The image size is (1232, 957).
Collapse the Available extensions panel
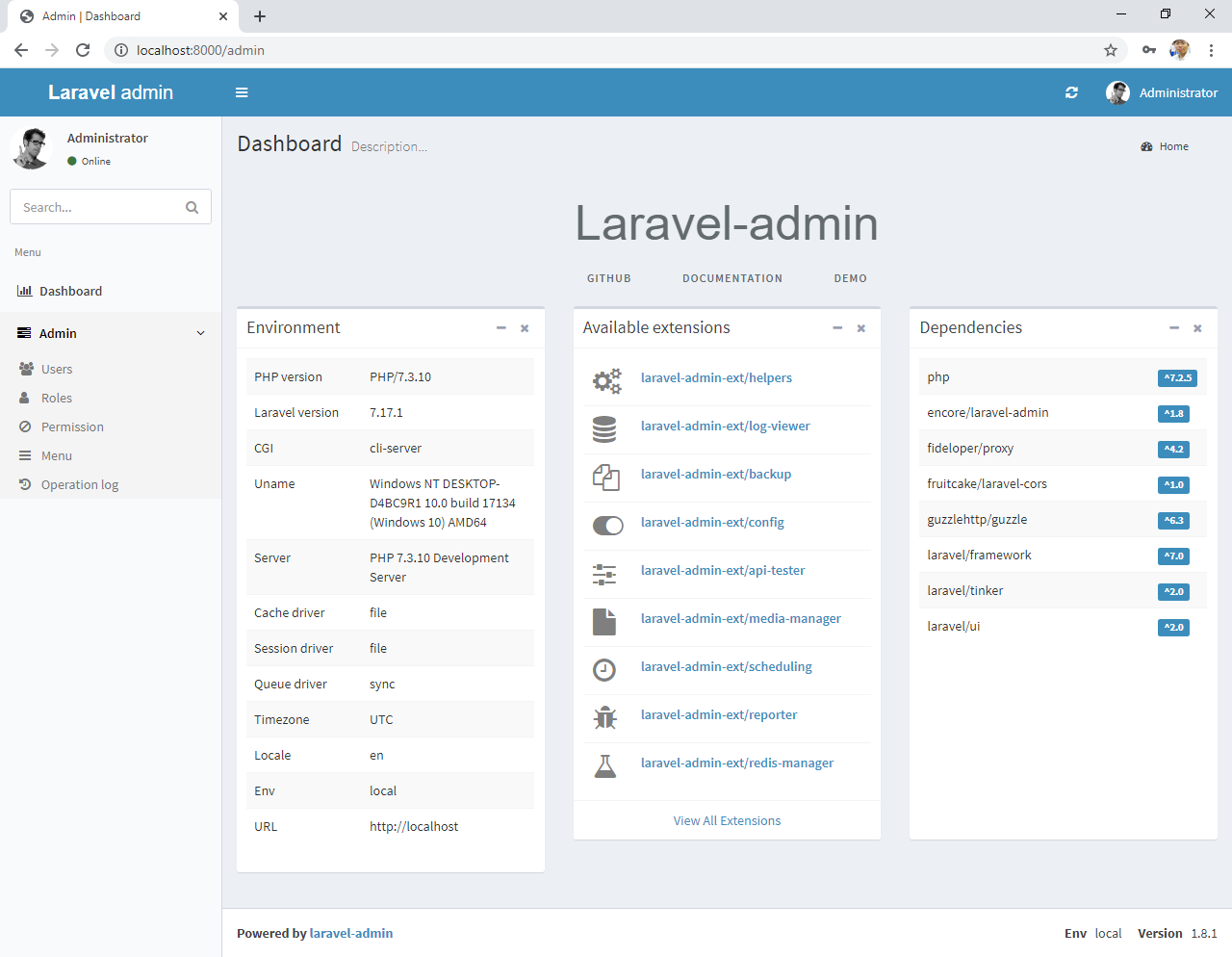[x=837, y=328]
